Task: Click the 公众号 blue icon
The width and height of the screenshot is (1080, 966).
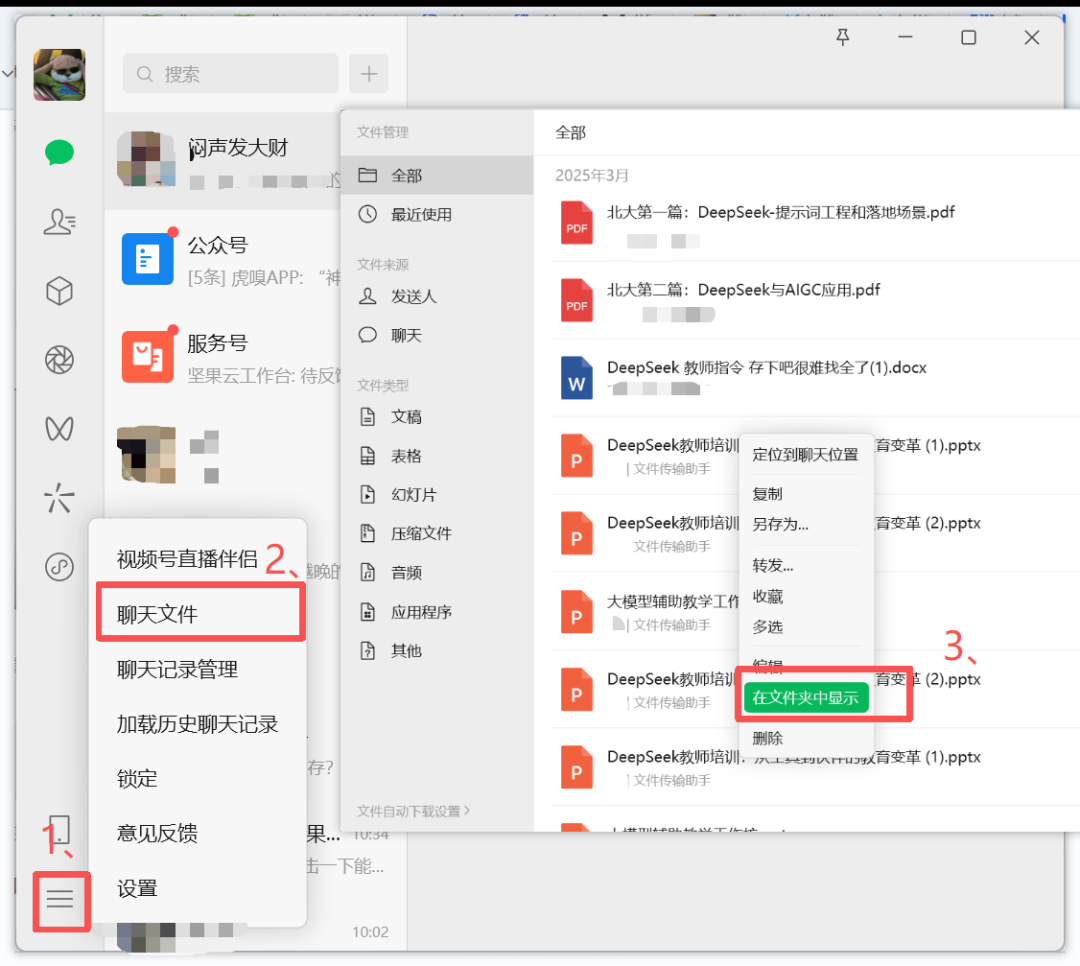Action: pos(147,259)
